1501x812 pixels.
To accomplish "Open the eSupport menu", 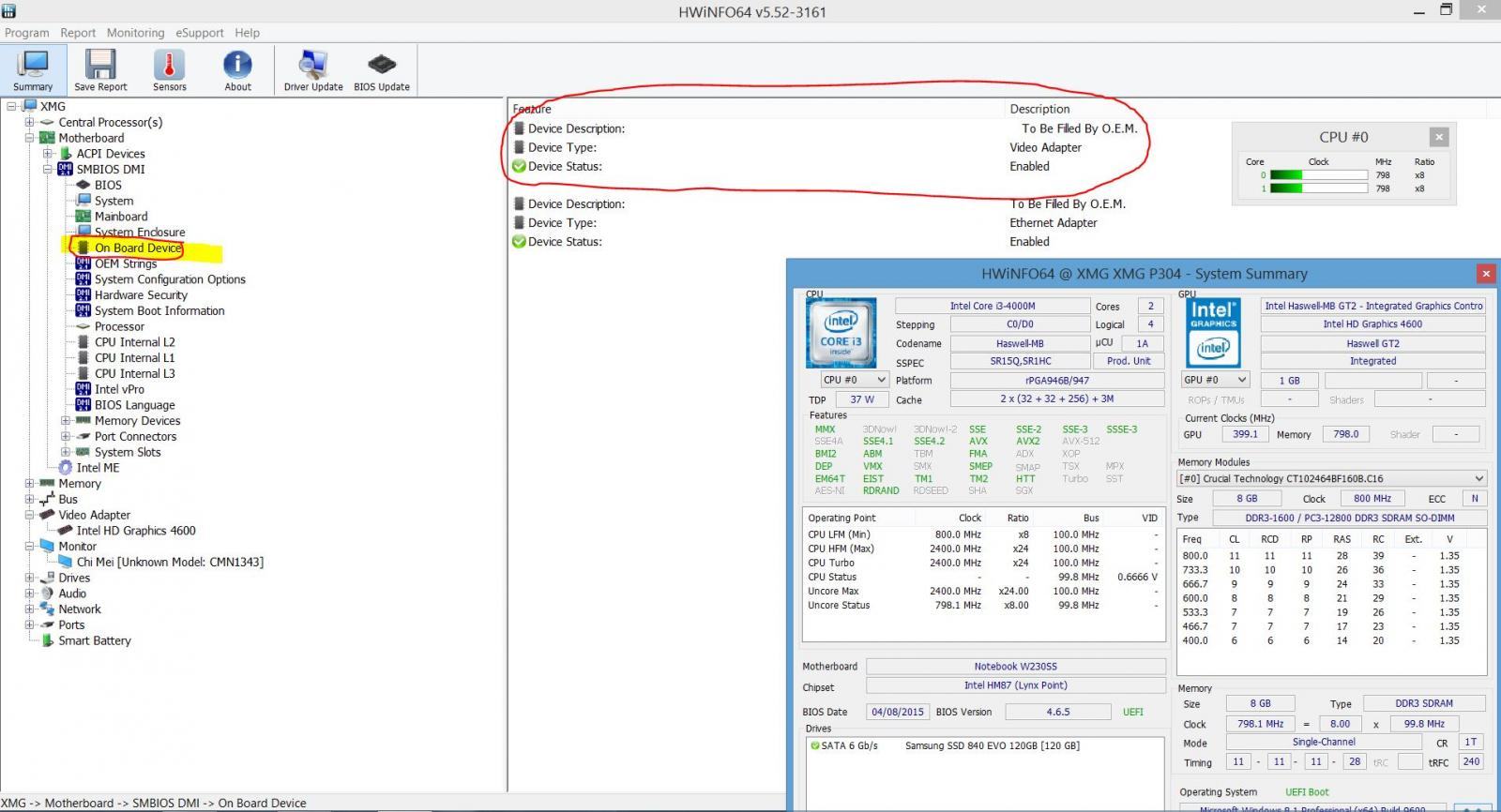I will point(200,33).
